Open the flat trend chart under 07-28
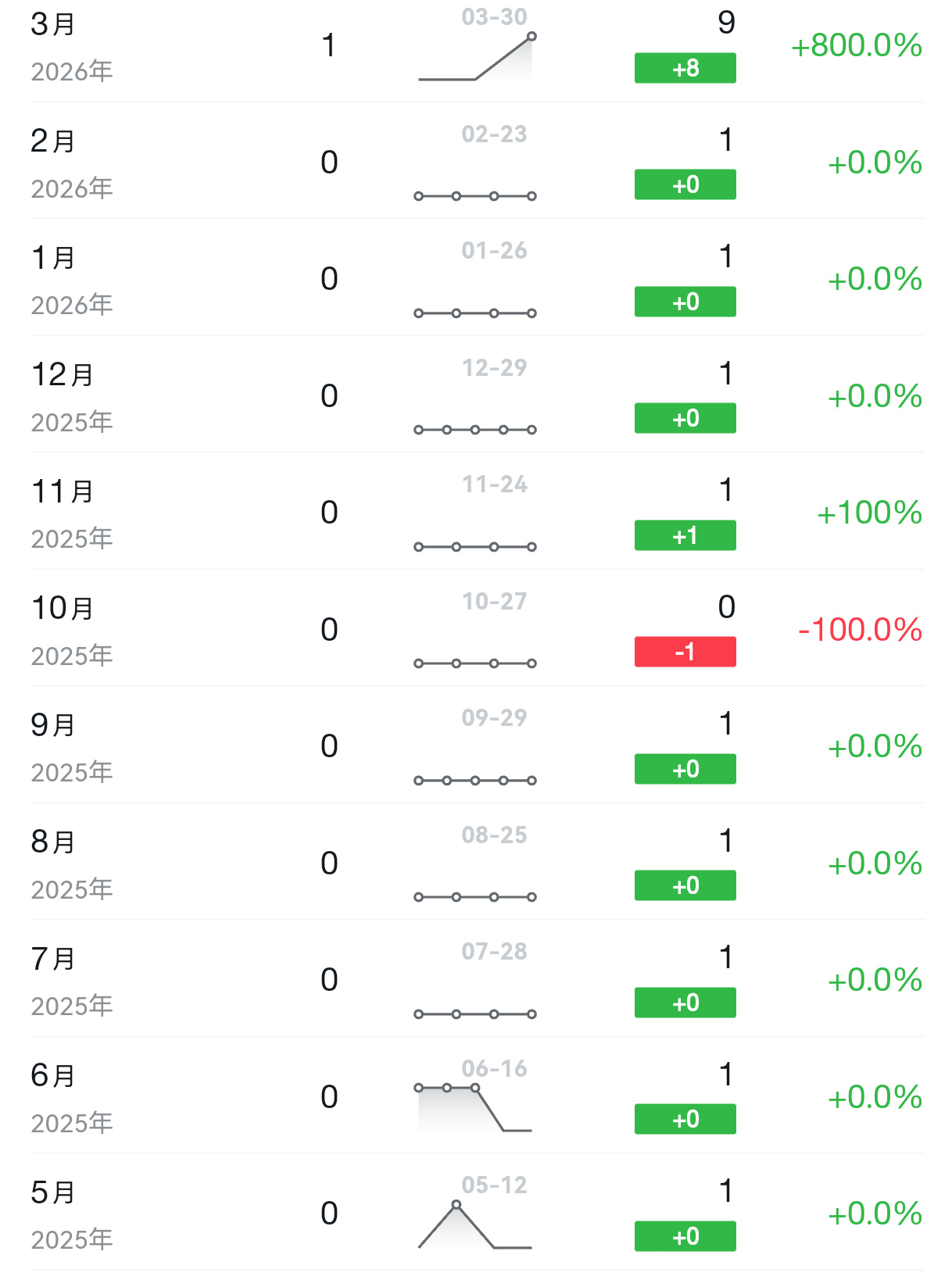Screen dimensions: 952x1280 475,1014
